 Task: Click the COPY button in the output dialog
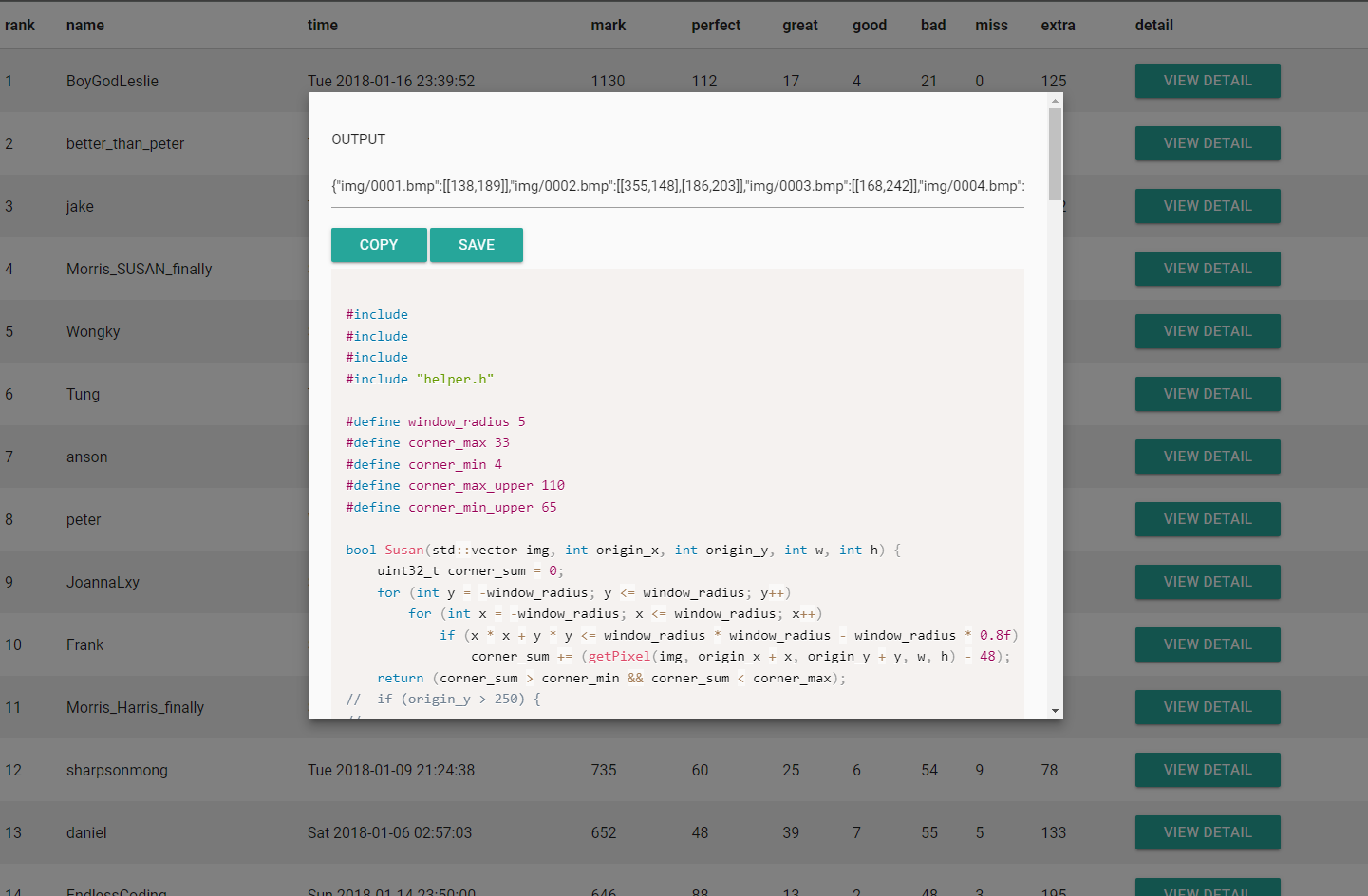[x=378, y=245]
